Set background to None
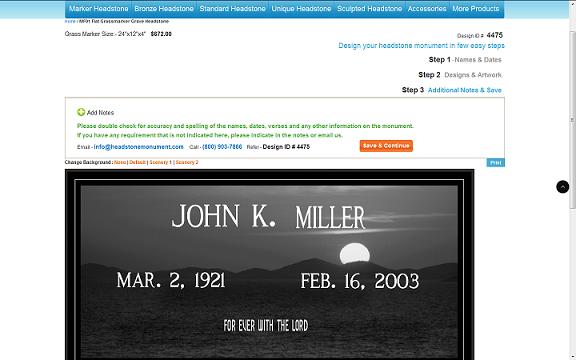Viewport: 576px width, 360px height. 120,162
